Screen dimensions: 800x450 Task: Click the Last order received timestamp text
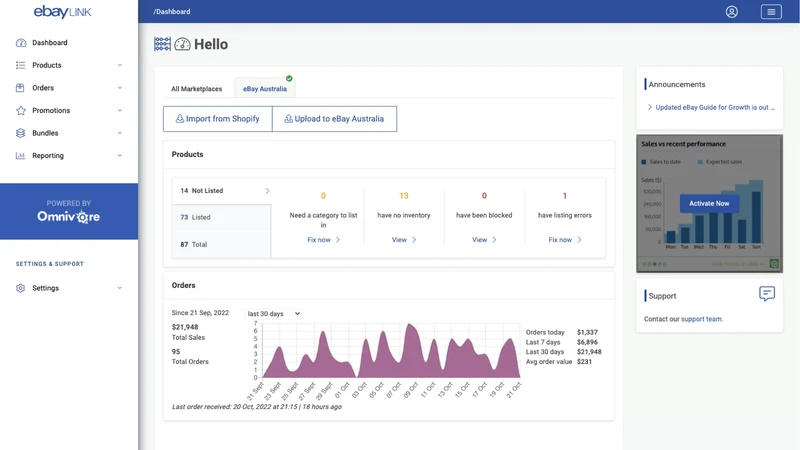click(x=257, y=407)
